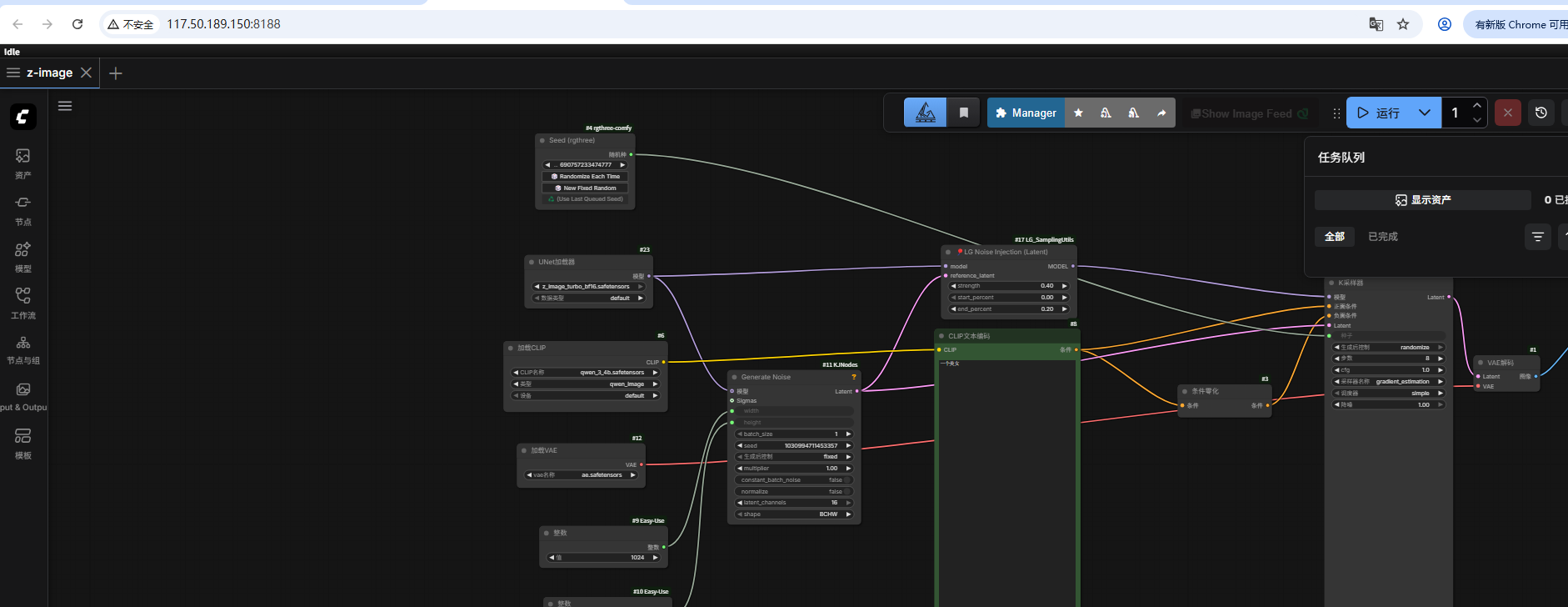
Task: Open the queue history clock icon
Action: click(x=1541, y=113)
